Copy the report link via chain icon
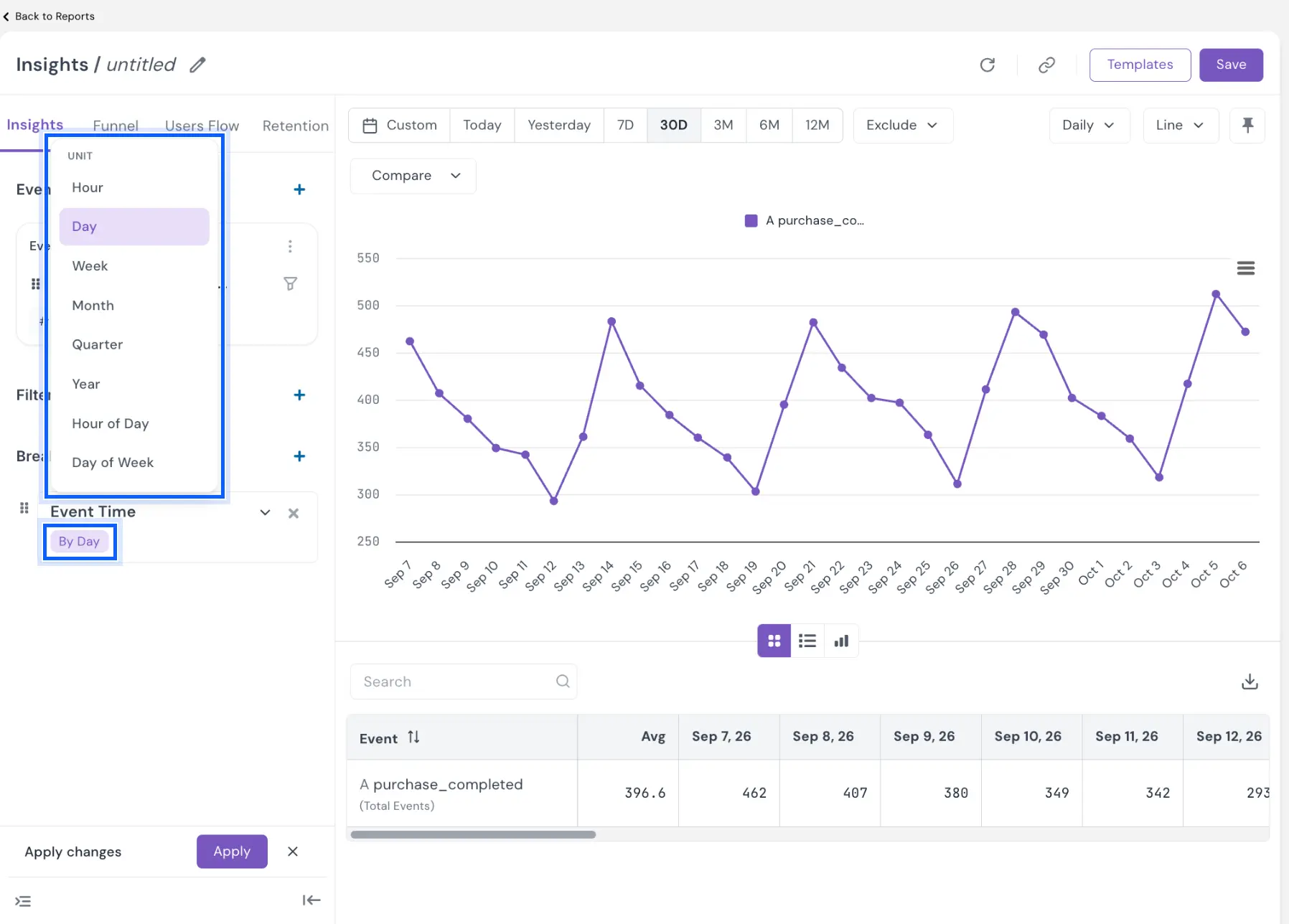The image size is (1289, 924). click(x=1046, y=65)
